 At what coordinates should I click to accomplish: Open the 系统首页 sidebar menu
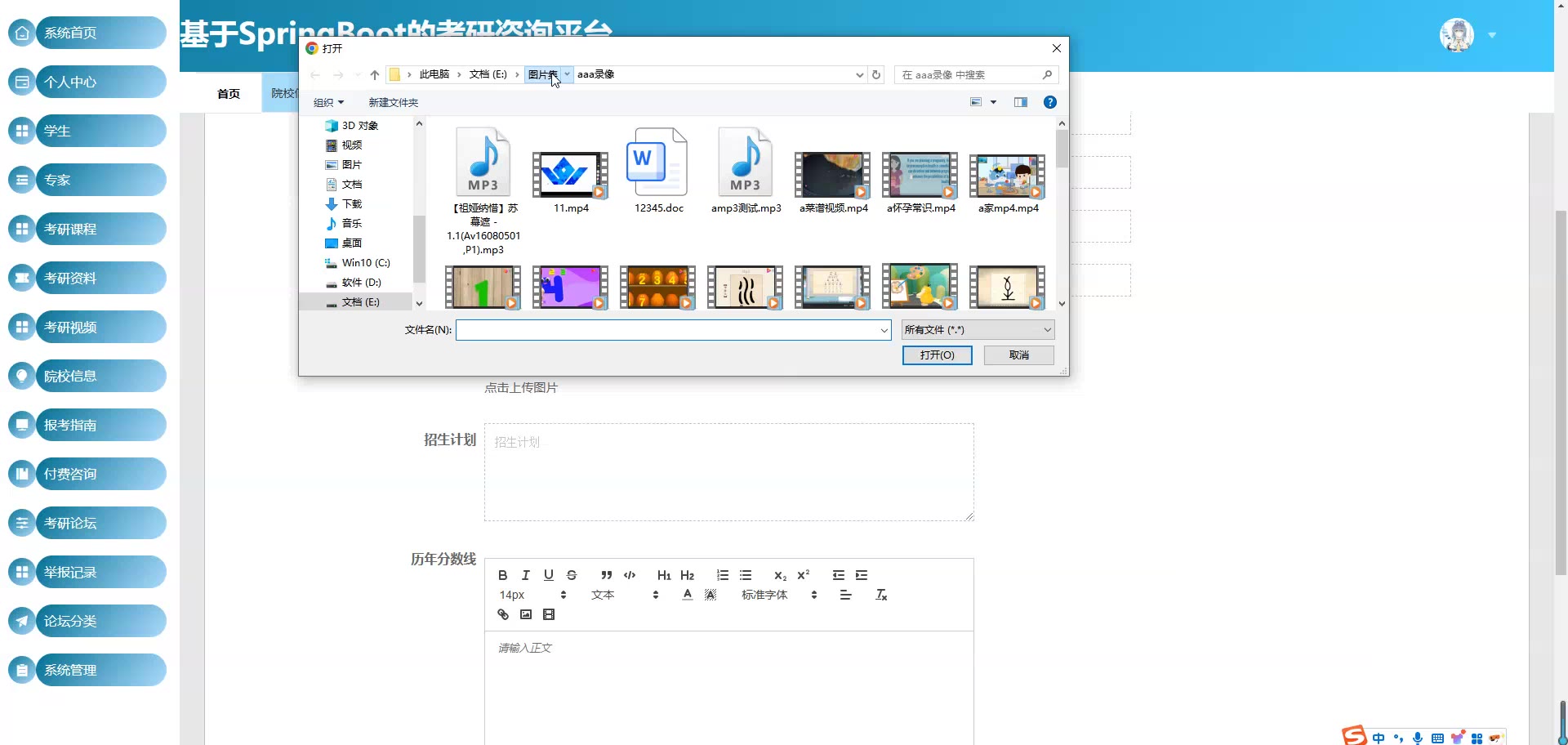pos(100,33)
